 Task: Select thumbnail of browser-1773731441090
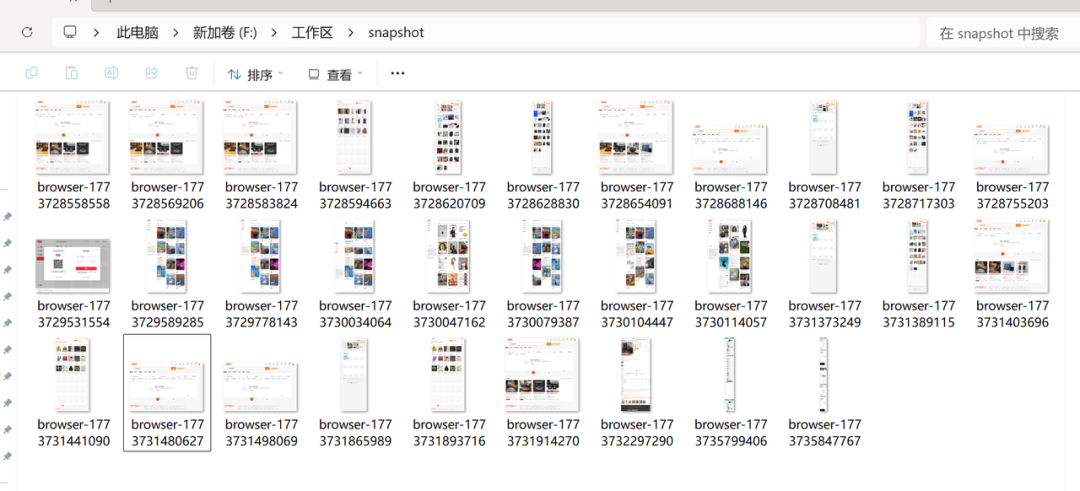click(x=72, y=375)
